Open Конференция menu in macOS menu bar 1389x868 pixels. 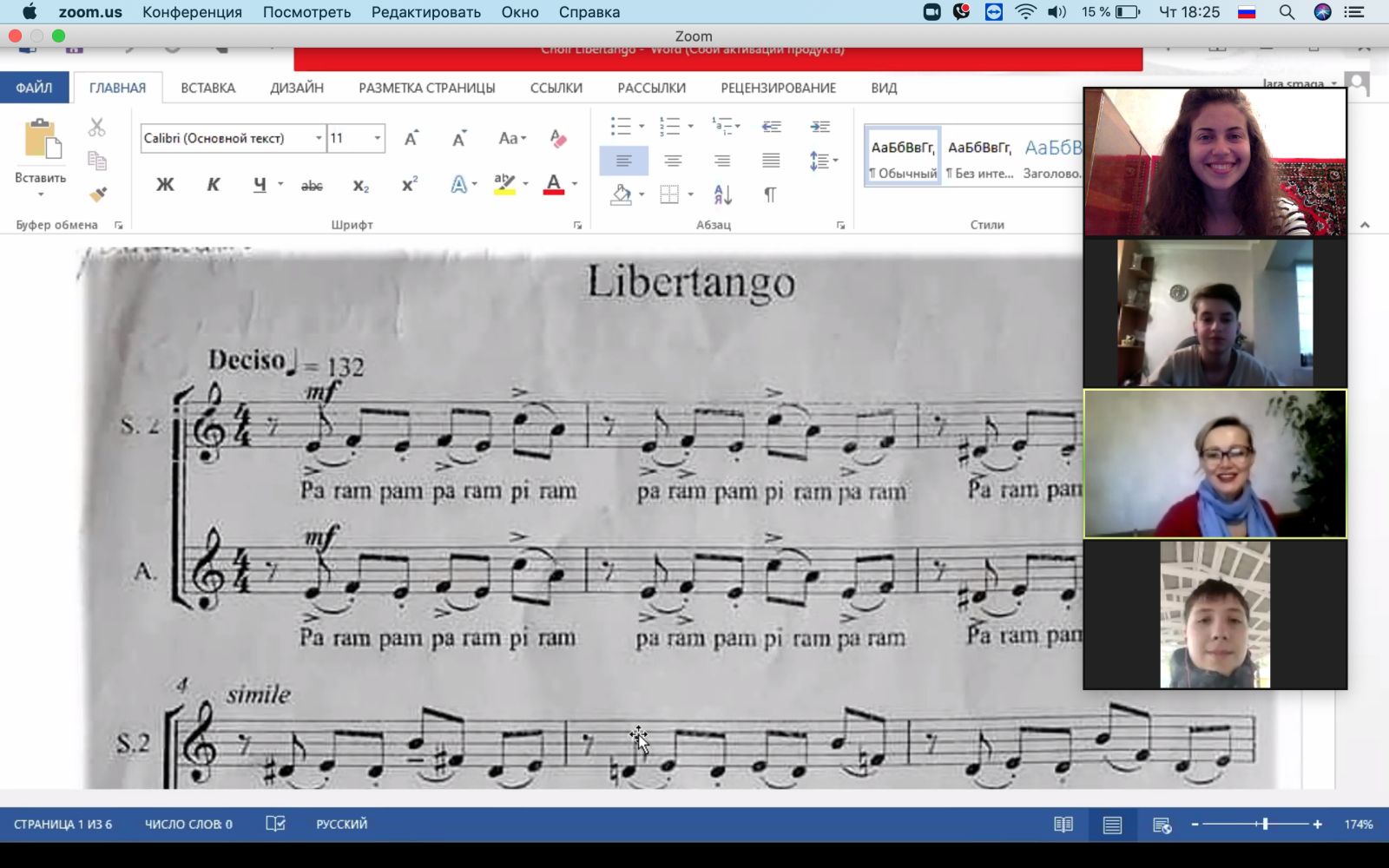(x=192, y=12)
